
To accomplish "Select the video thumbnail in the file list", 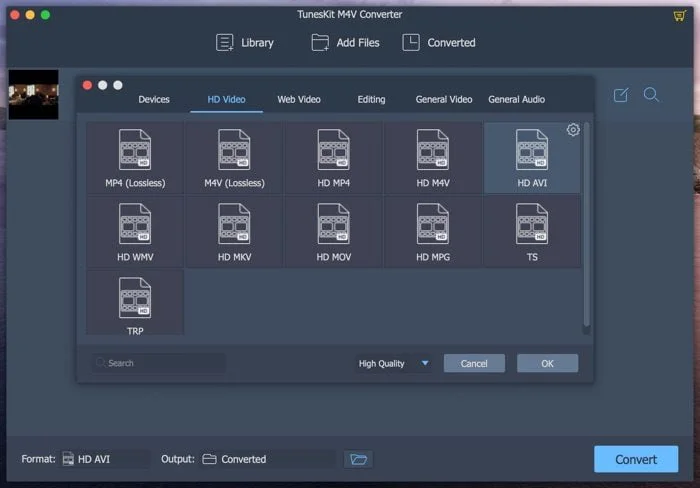I will (x=33, y=94).
